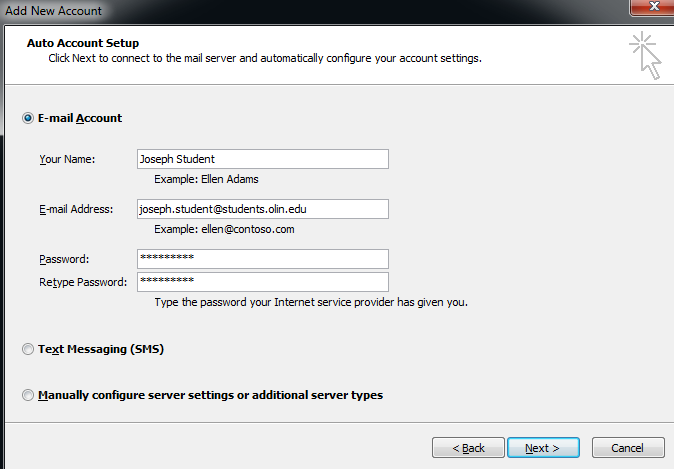Click the Retype Password field
Viewport: 674px width, 469px height.
click(x=262, y=282)
